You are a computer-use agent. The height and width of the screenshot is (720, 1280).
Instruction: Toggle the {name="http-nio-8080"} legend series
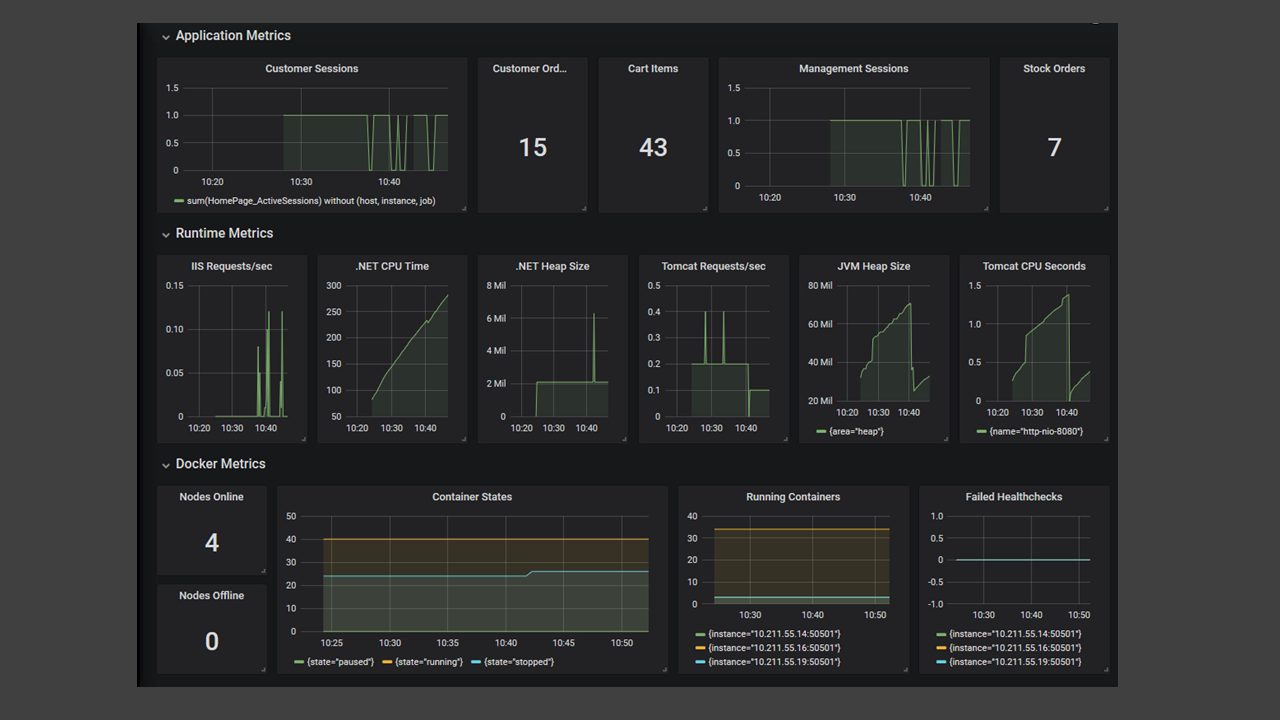point(1036,432)
